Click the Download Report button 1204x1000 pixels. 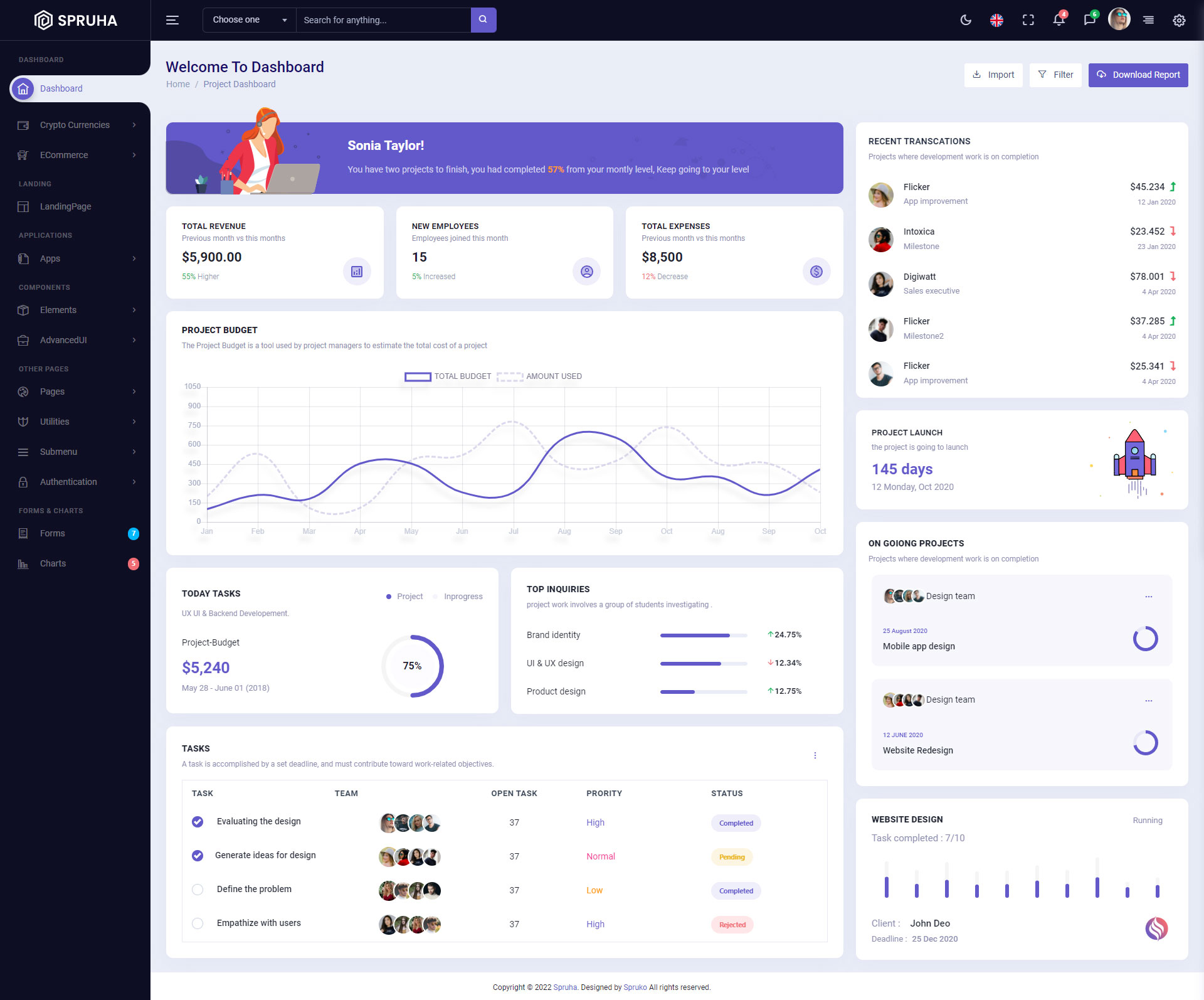(x=1138, y=75)
